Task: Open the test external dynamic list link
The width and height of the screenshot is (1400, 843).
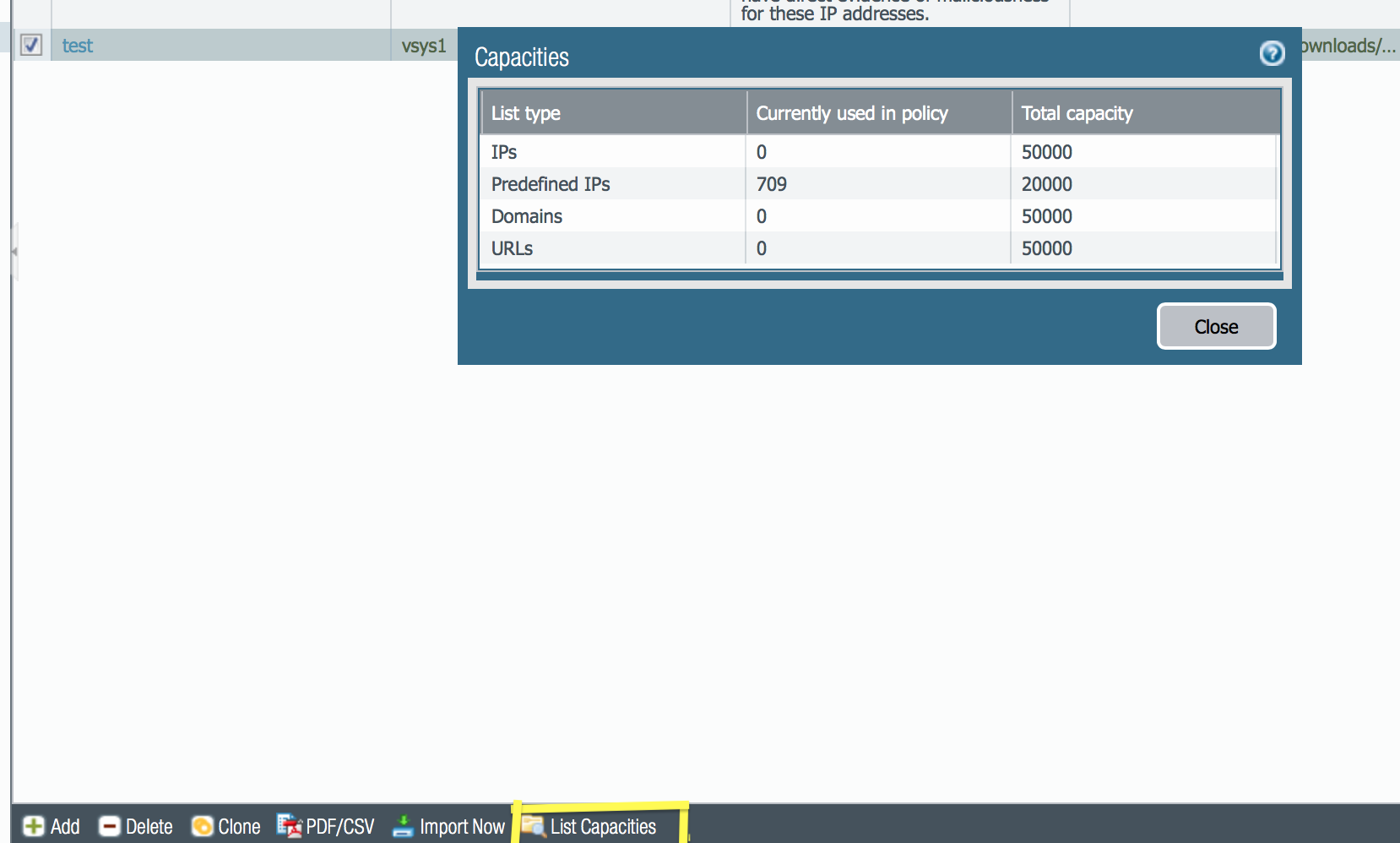Action: (77, 46)
